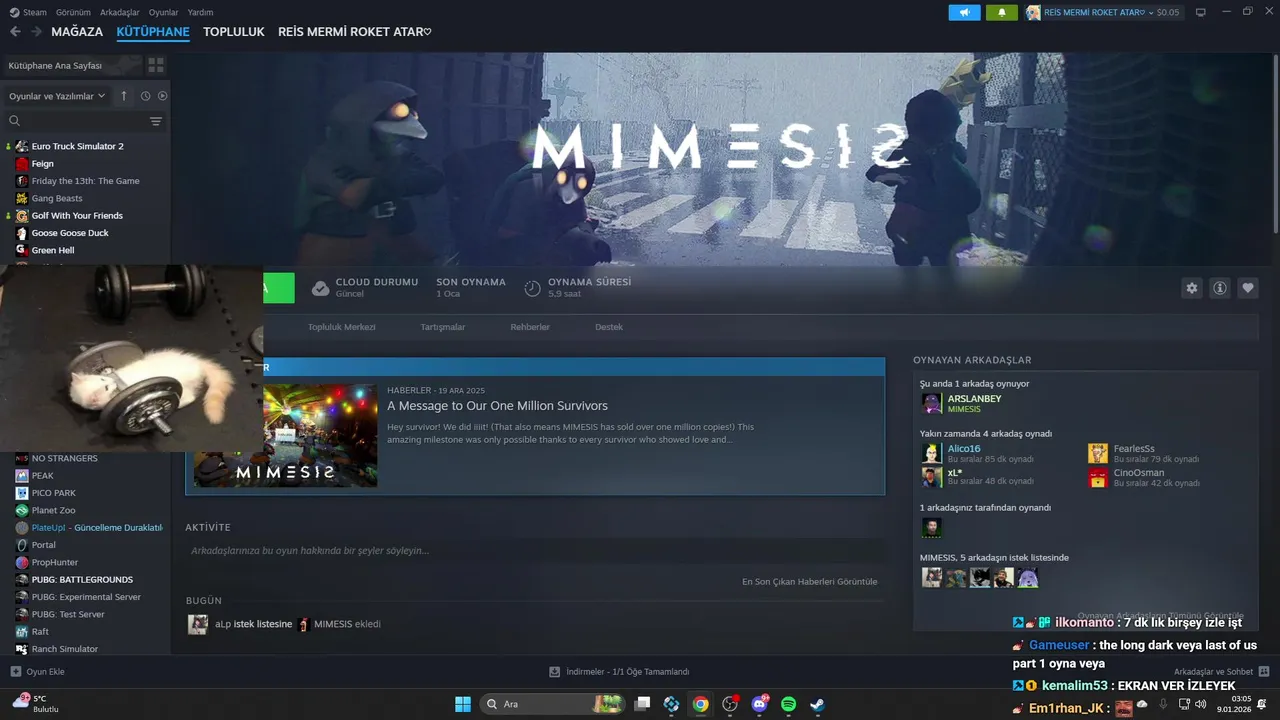Click the announcements megaphone icon
This screenshot has width=1280, height=720.
(x=964, y=12)
